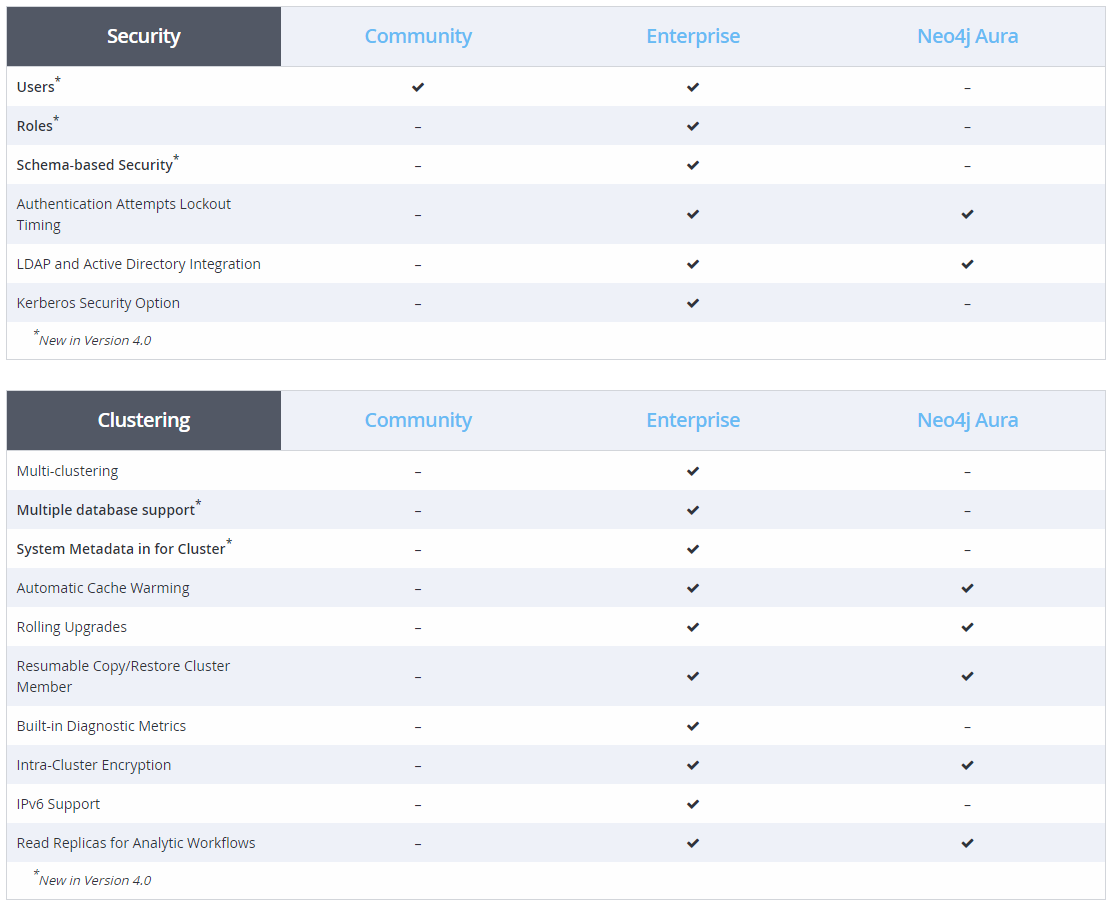Select Enterprise checkmark for Intra-Cluster Encryption

click(x=693, y=764)
